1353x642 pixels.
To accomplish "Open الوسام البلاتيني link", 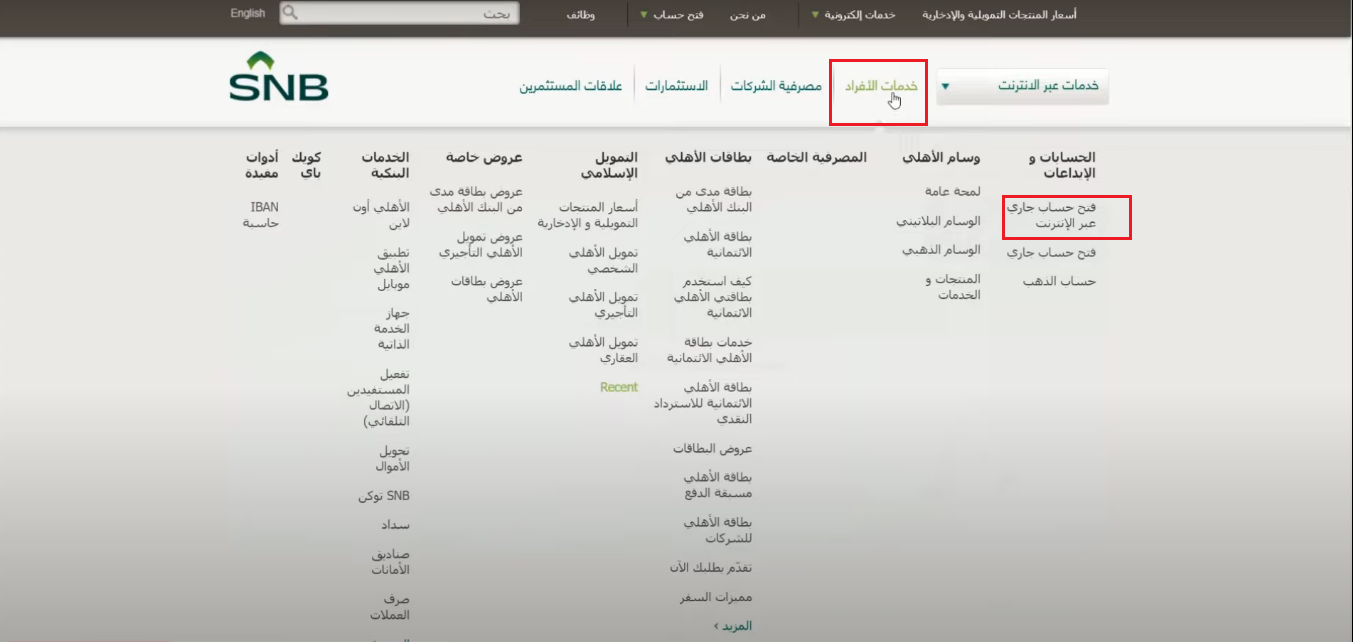I will coord(938,220).
